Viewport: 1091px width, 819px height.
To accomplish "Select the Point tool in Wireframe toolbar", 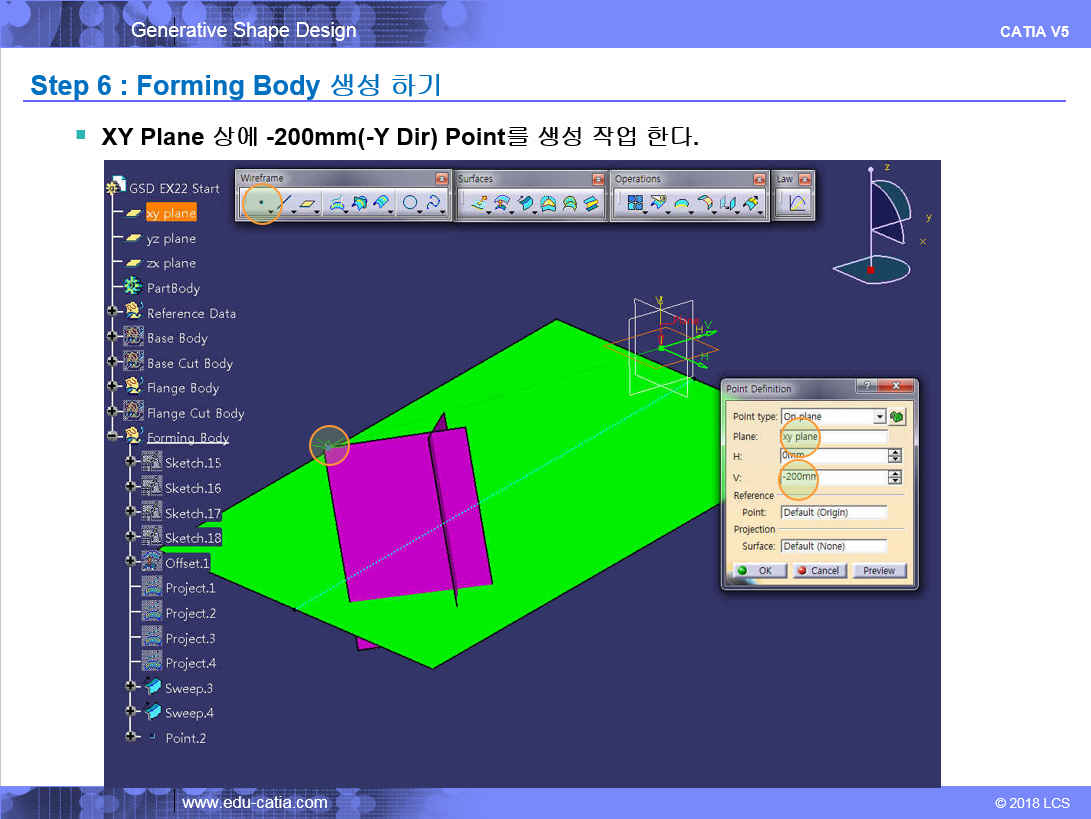I will point(261,203).
